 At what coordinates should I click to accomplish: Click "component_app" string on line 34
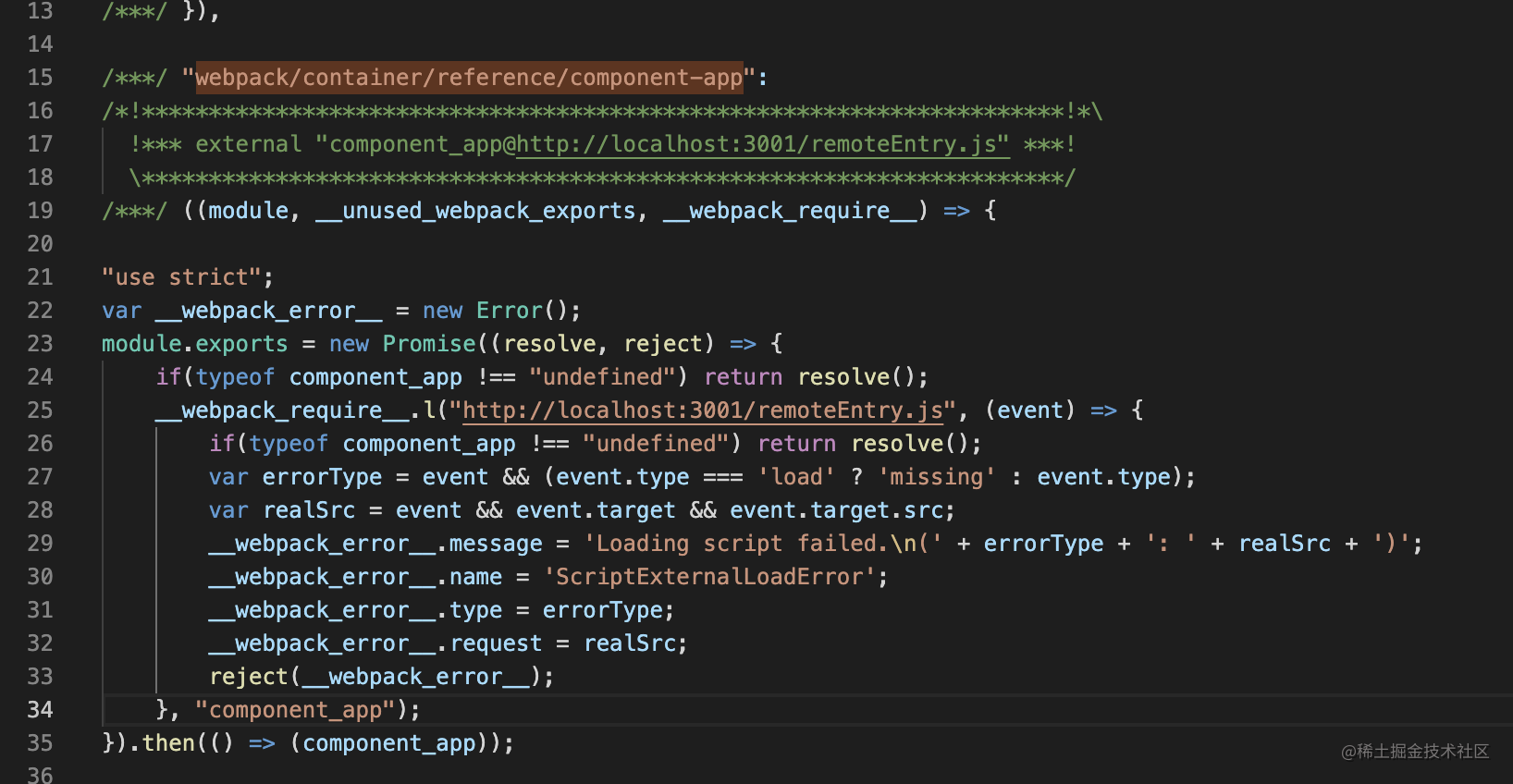click(x=295, y=710)
